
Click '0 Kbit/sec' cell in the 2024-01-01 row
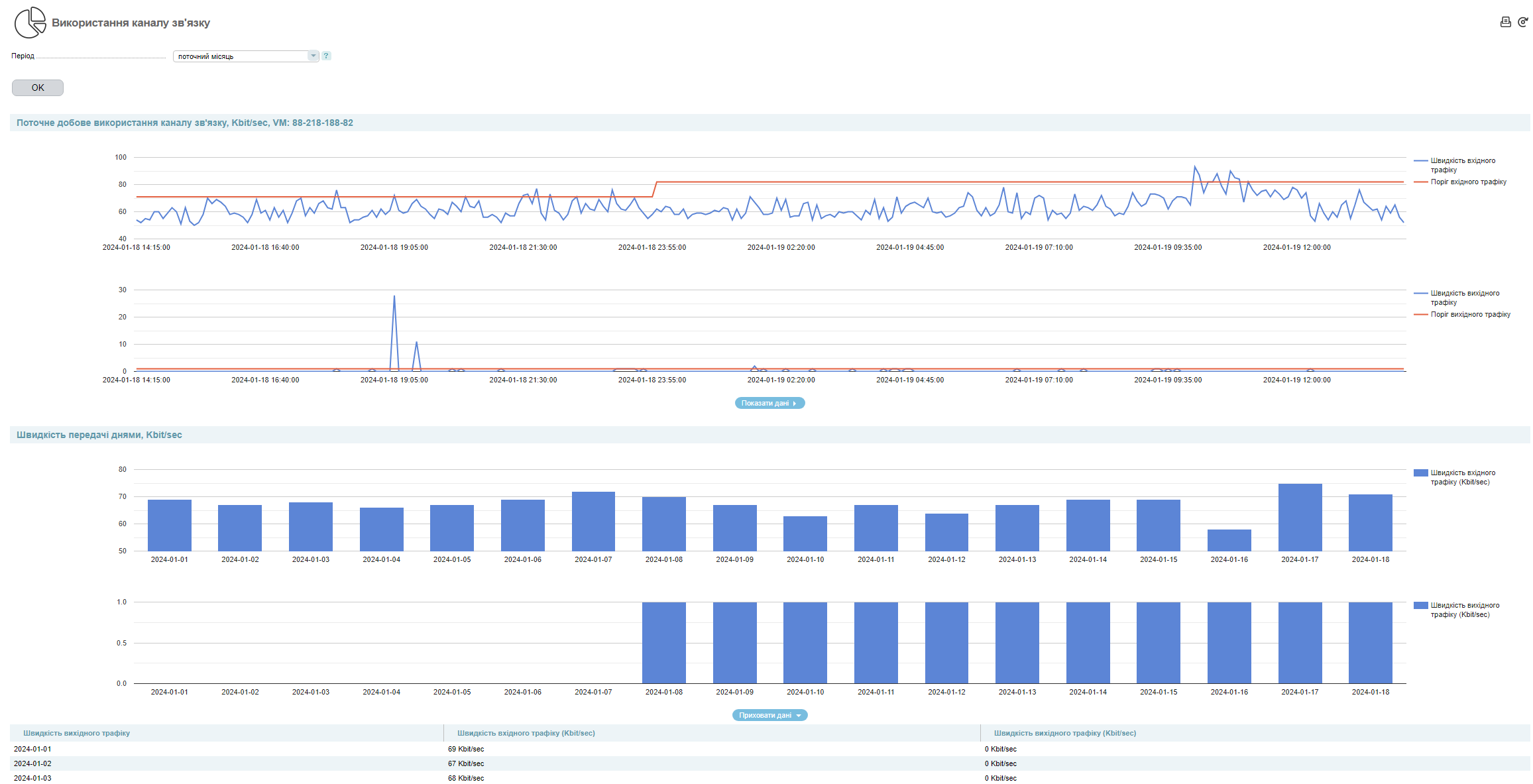click(1001, 749)
